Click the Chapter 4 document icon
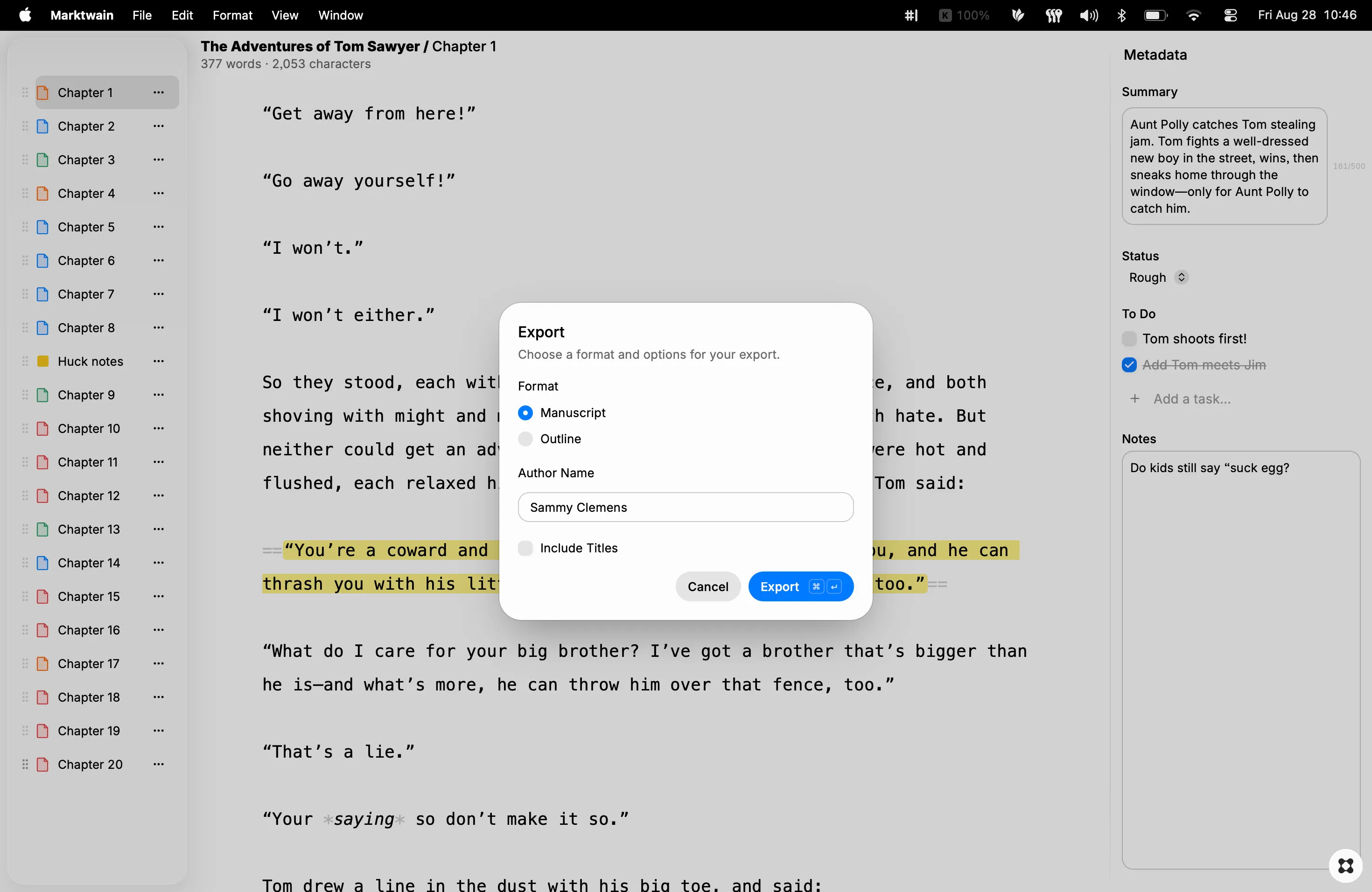 coord(42,194)
